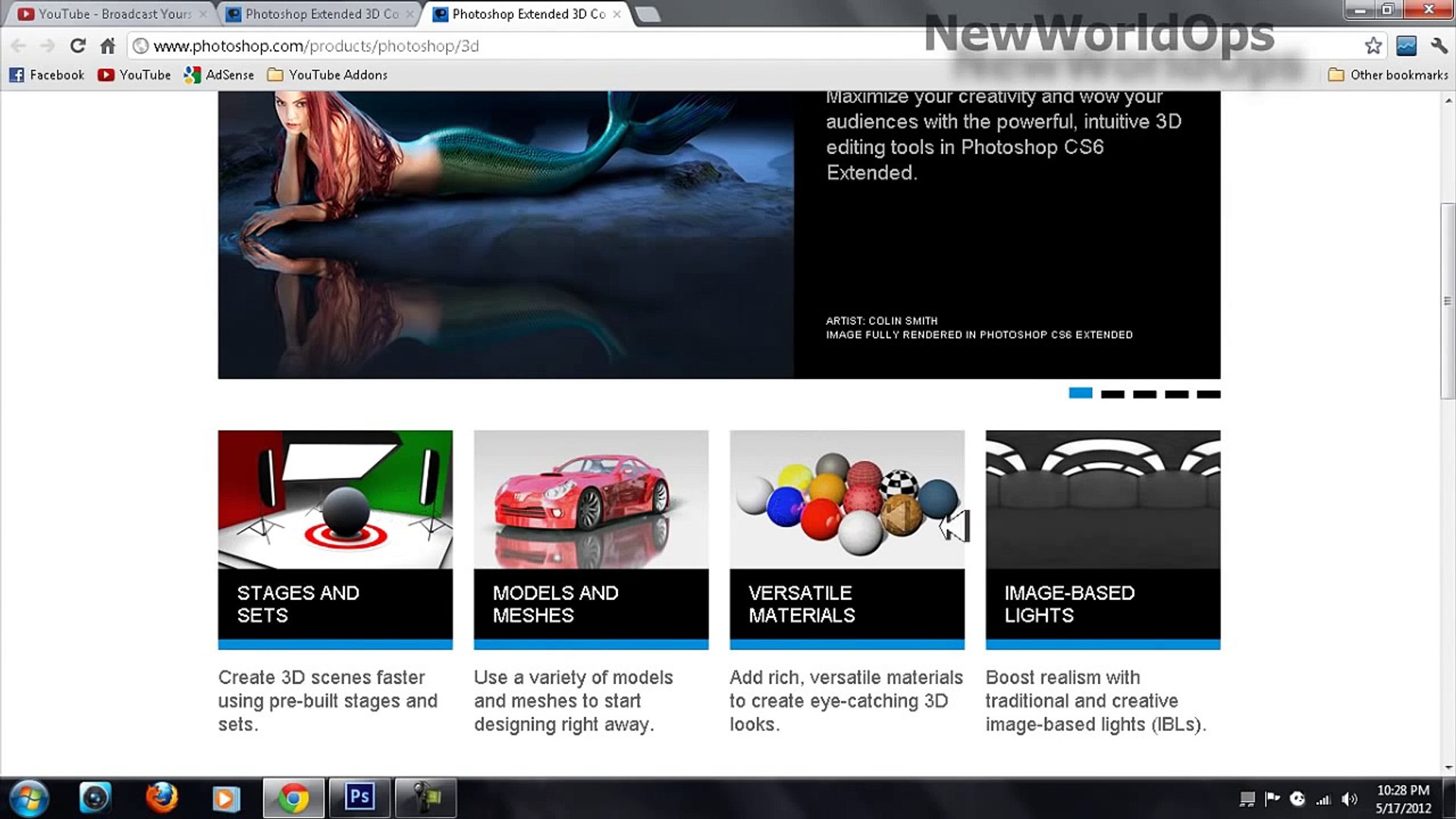Select the second carousel slide indicator

pyautogui.click(x=1112, y=394)
